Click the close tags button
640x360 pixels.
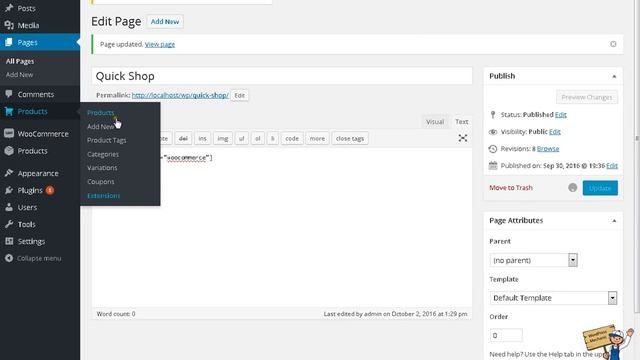[350, 139]
